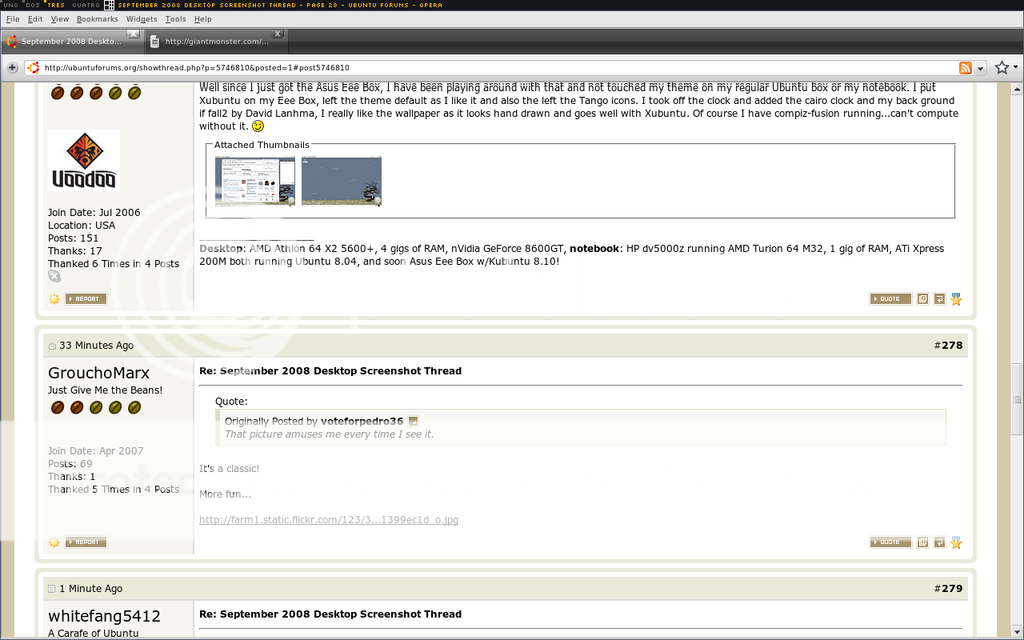Click the multi-quote icon in post #278

(x=923, y=542)
